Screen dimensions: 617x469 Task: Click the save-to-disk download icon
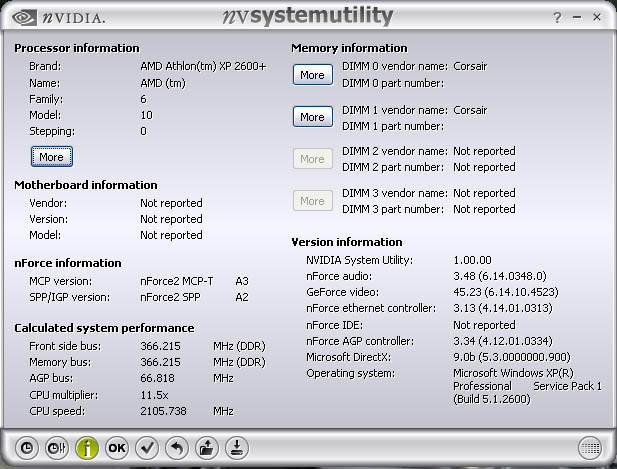(x=237, y=448)
